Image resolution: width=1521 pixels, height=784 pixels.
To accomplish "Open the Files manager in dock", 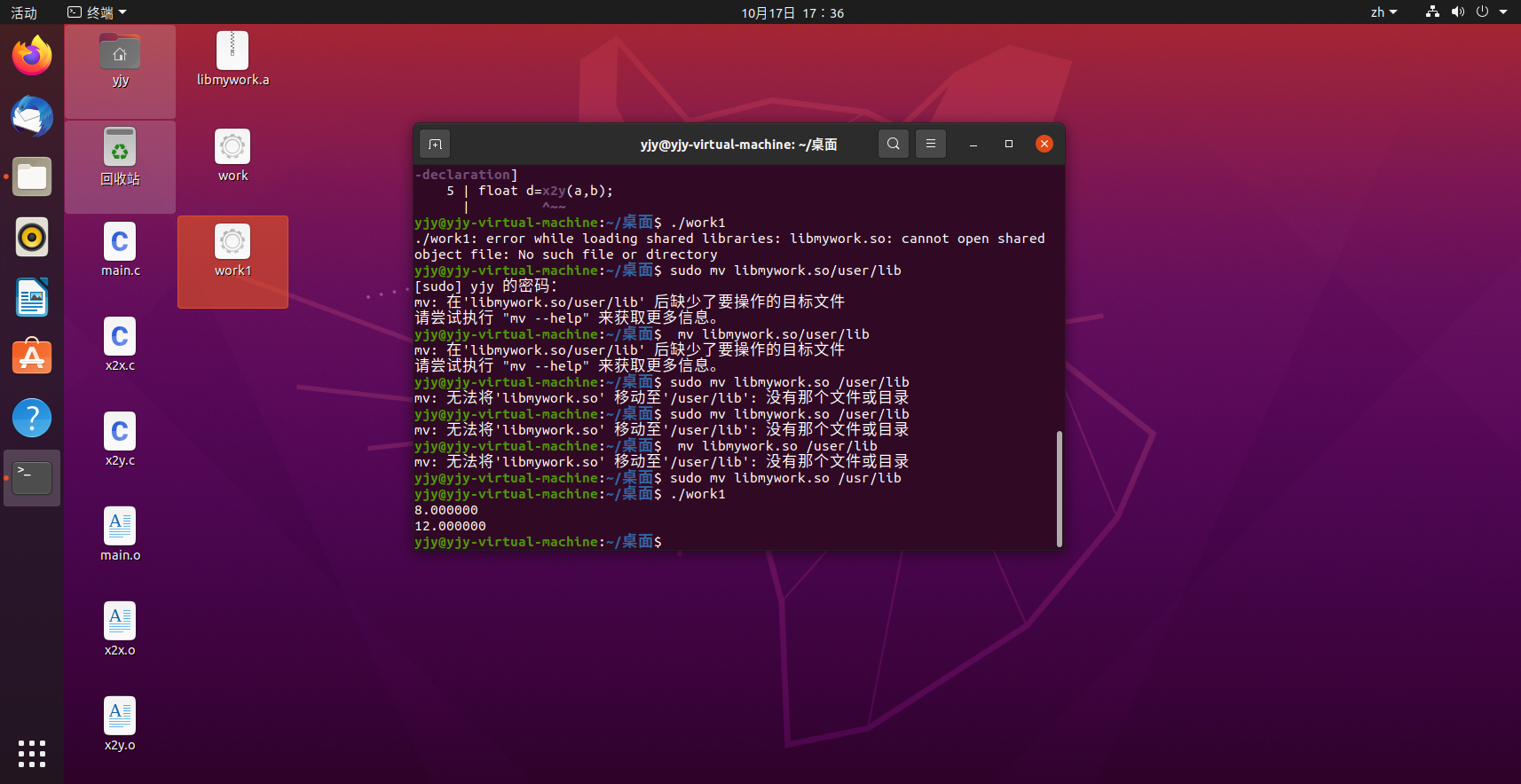I will pos(32,176).
